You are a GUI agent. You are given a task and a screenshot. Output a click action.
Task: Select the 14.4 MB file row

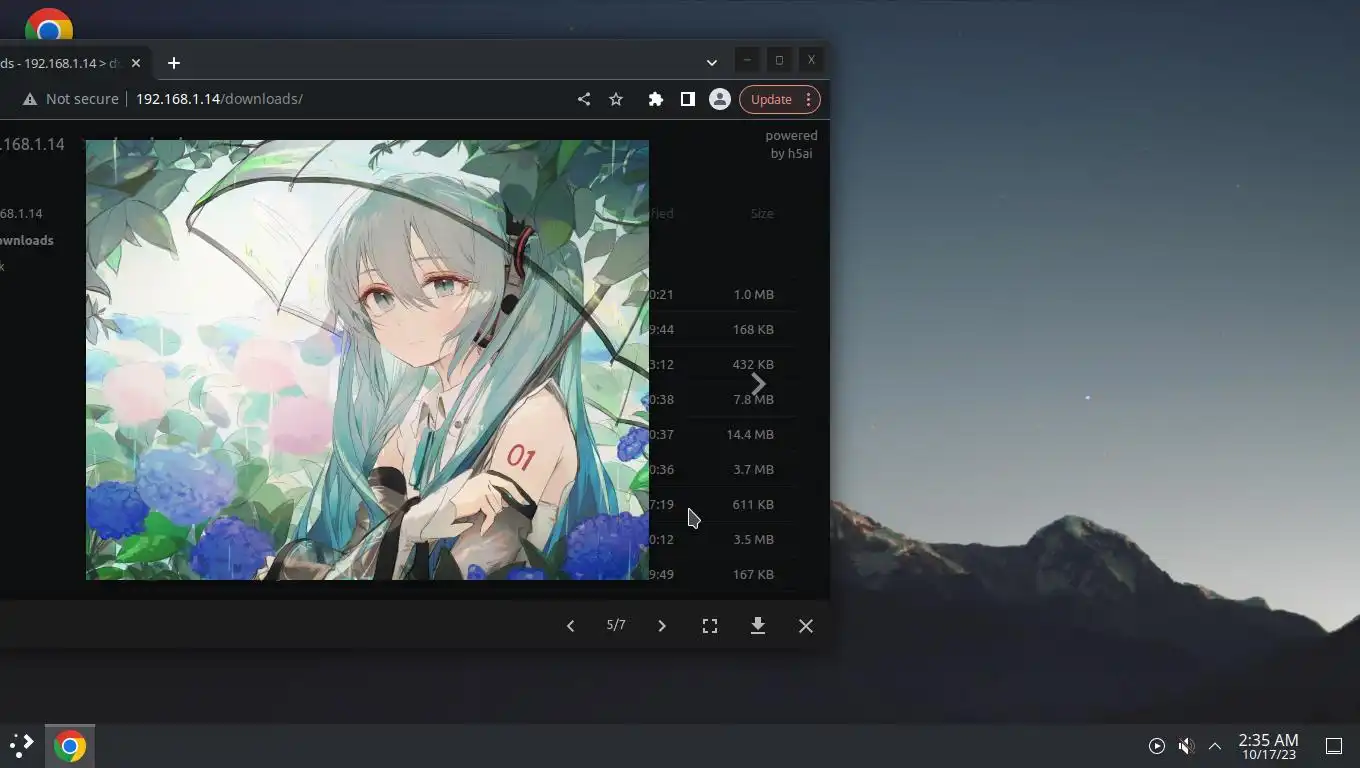coord(722,434)
